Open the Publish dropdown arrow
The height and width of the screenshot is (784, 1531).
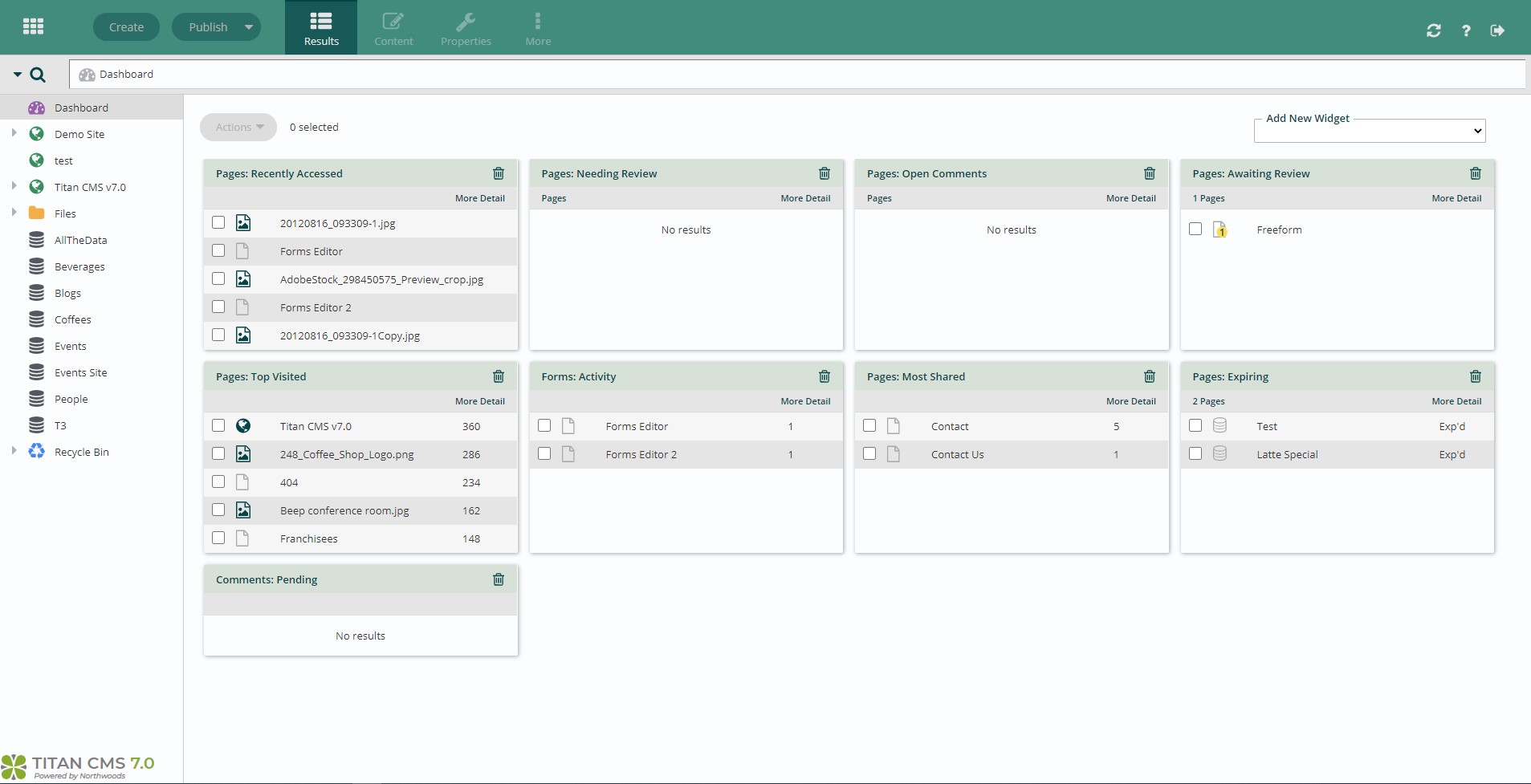[247, 26]
